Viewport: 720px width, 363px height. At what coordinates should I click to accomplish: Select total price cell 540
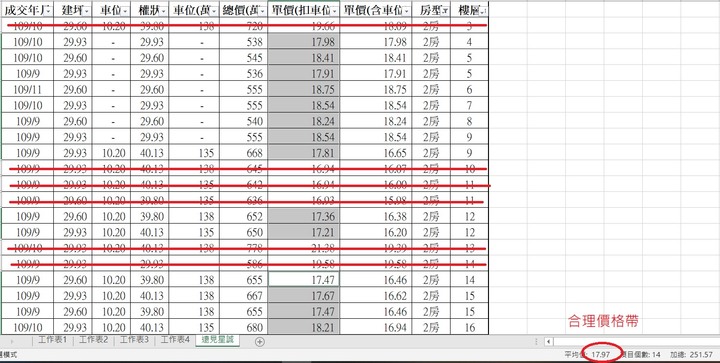243,121
